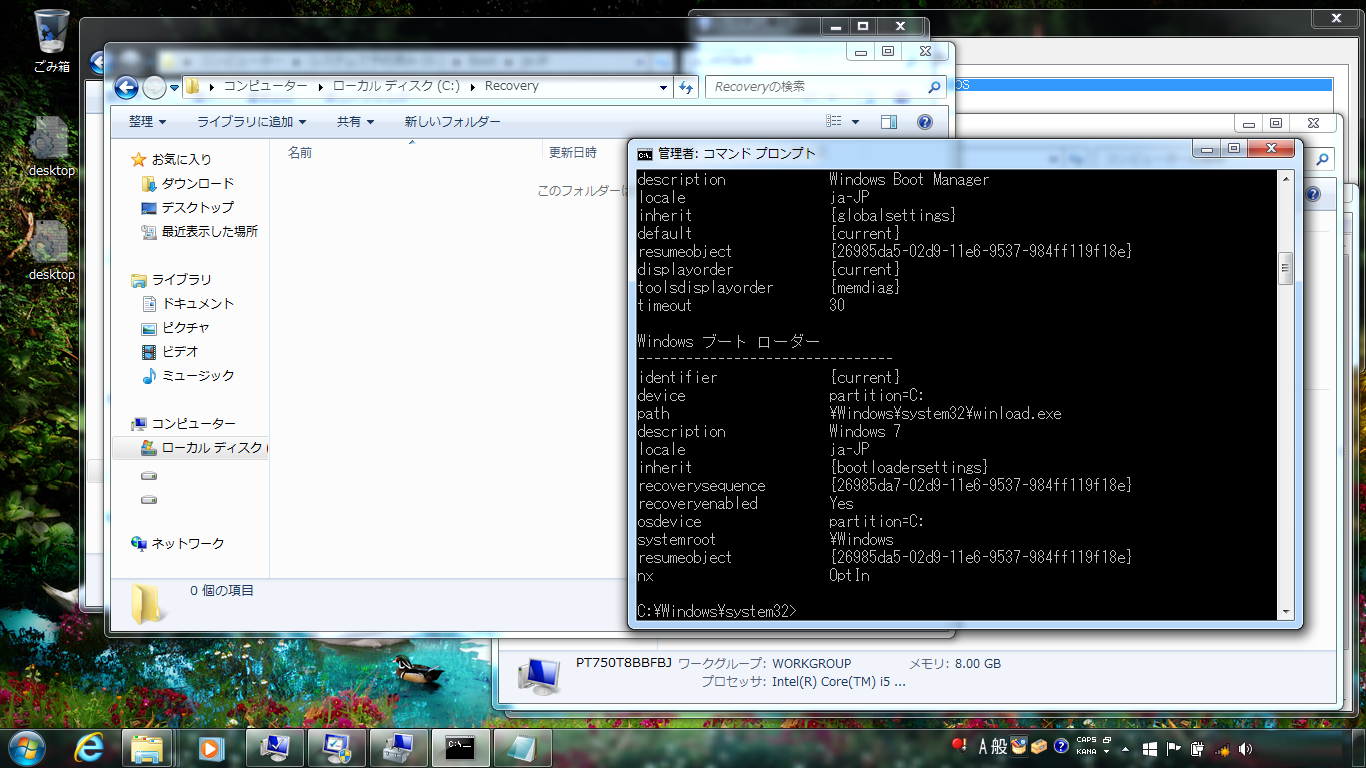This screenshot has height=768, width=1366.
Task: Click the Windows logo tray icon
Action: click(1151, 748)
